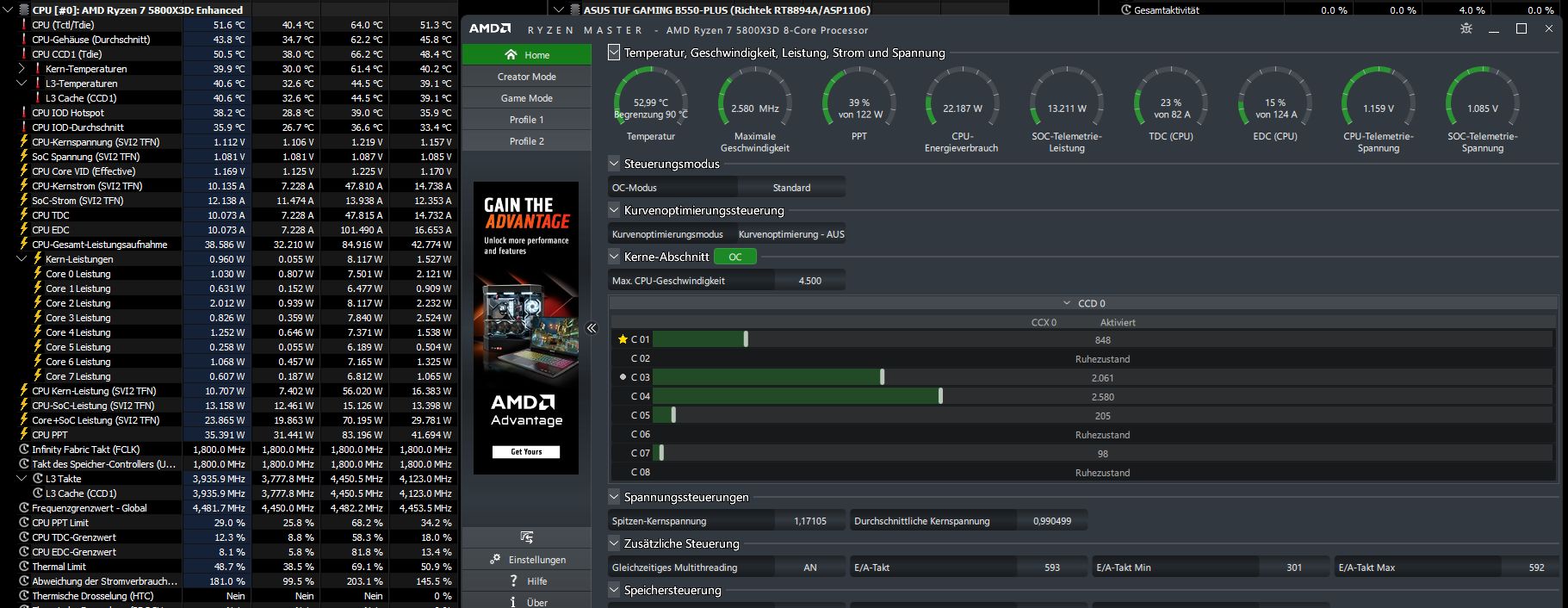Screen dimensions: 1568x608
Task: Click lightning icon of CPU-Kernspannung (SVI2 TFN) row
Action: 24,142
